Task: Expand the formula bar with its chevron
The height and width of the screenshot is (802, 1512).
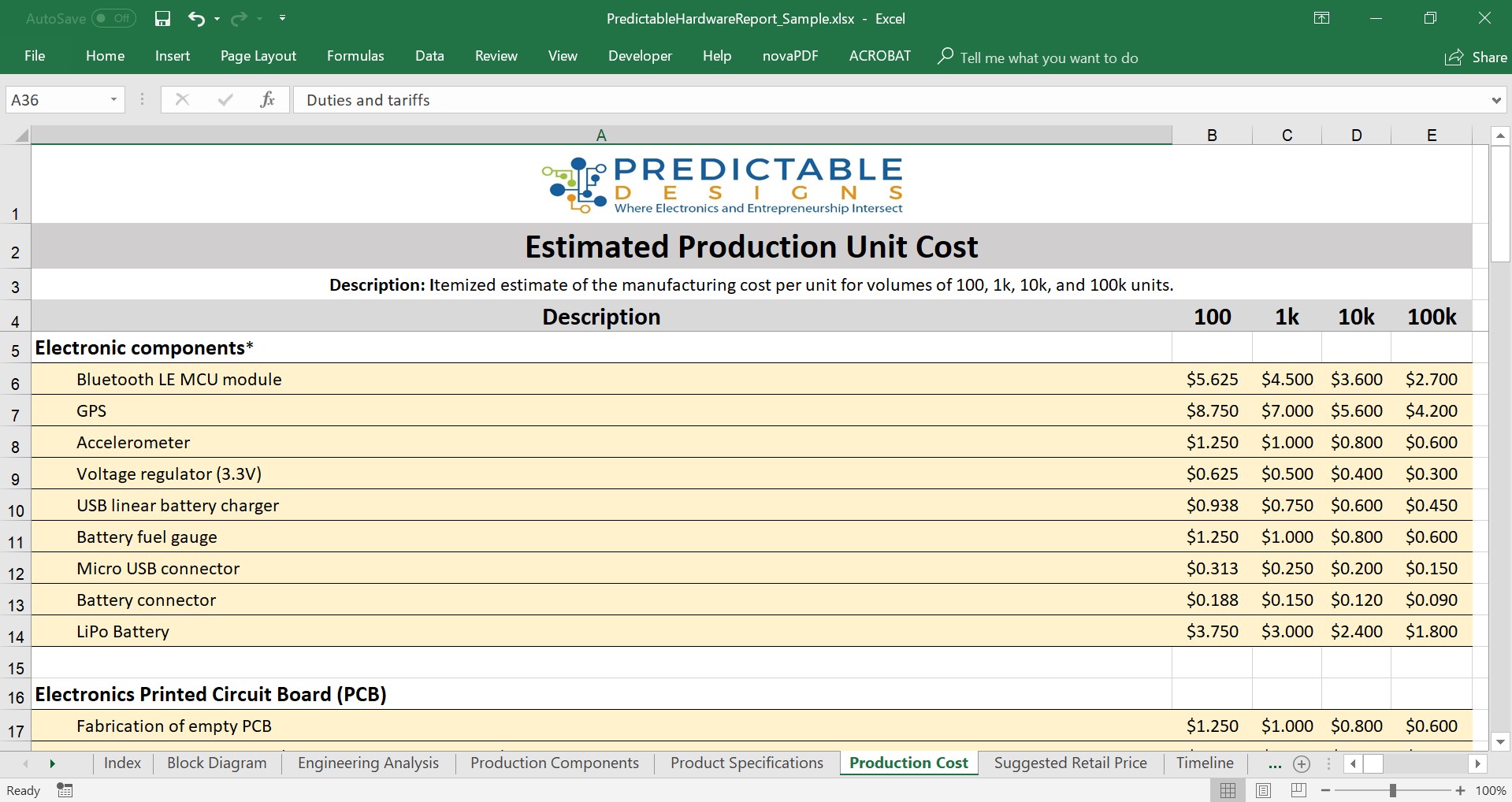Action: [x=1498, y=99]
